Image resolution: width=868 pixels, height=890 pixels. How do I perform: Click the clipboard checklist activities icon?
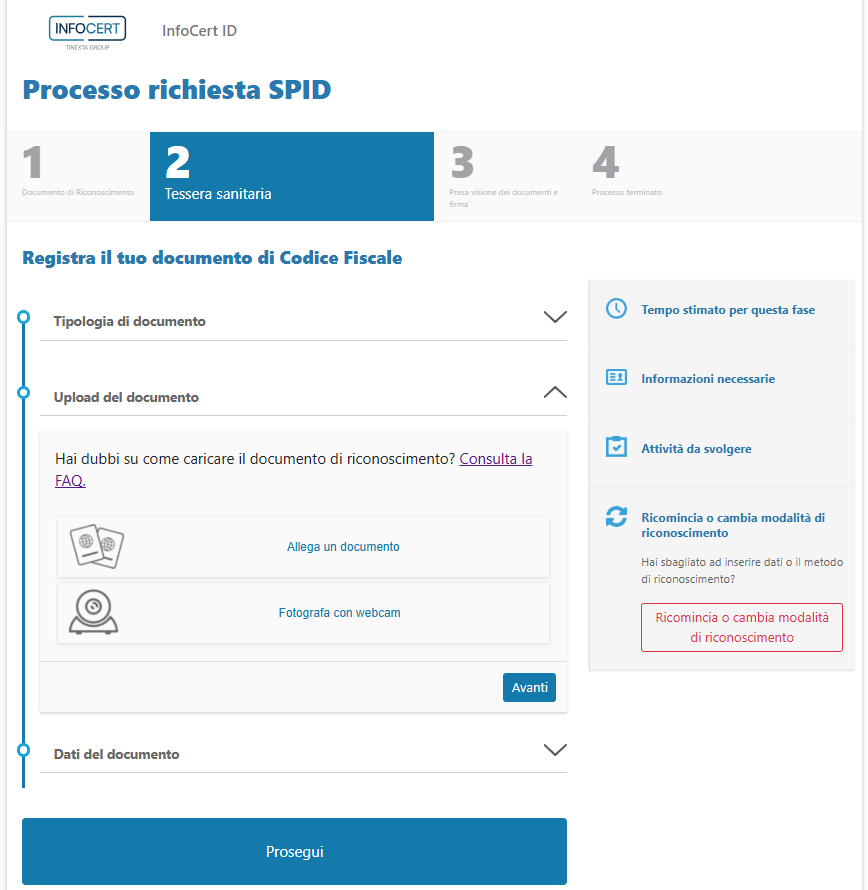[616, 447]
